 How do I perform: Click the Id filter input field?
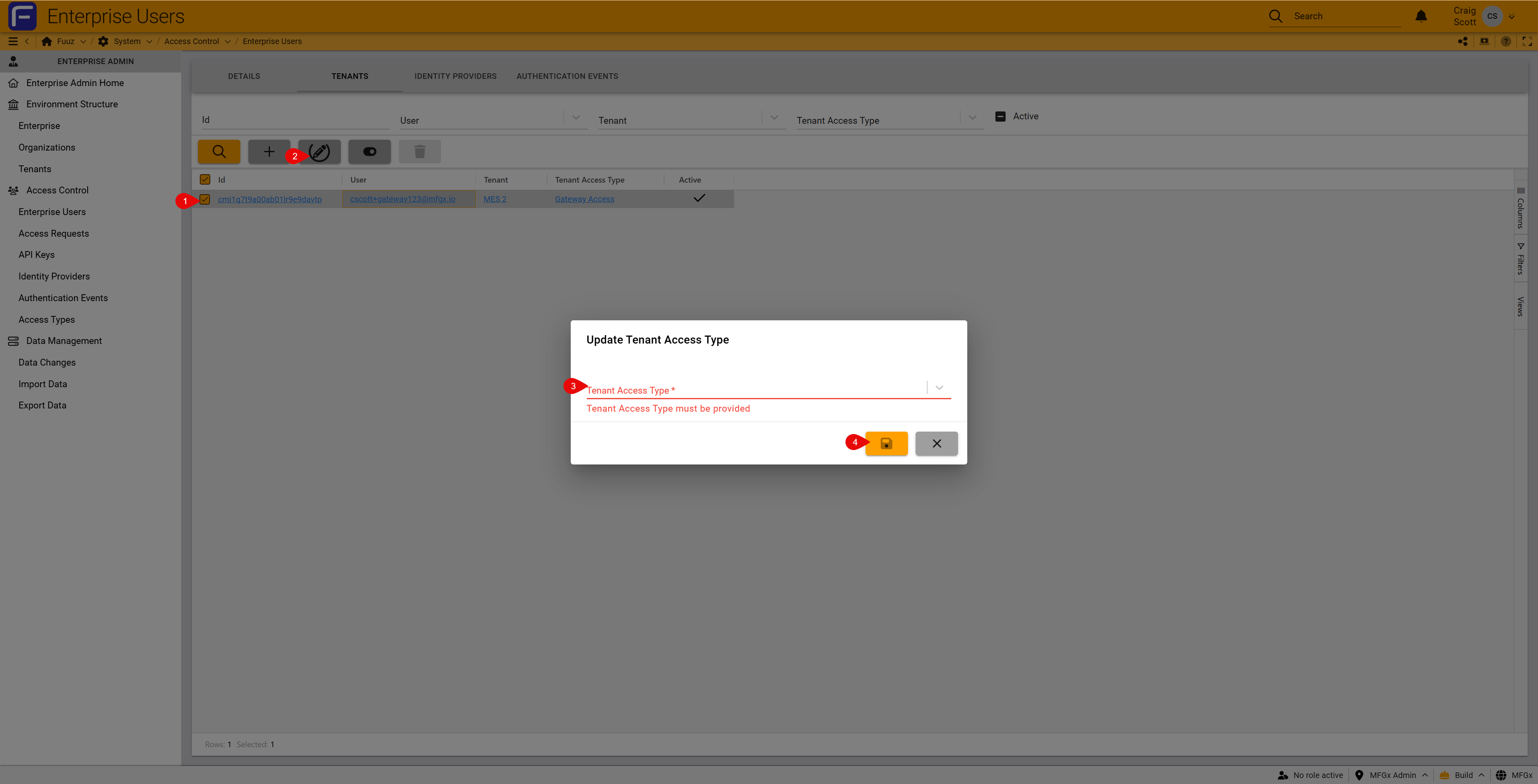(x=294, y=119)
